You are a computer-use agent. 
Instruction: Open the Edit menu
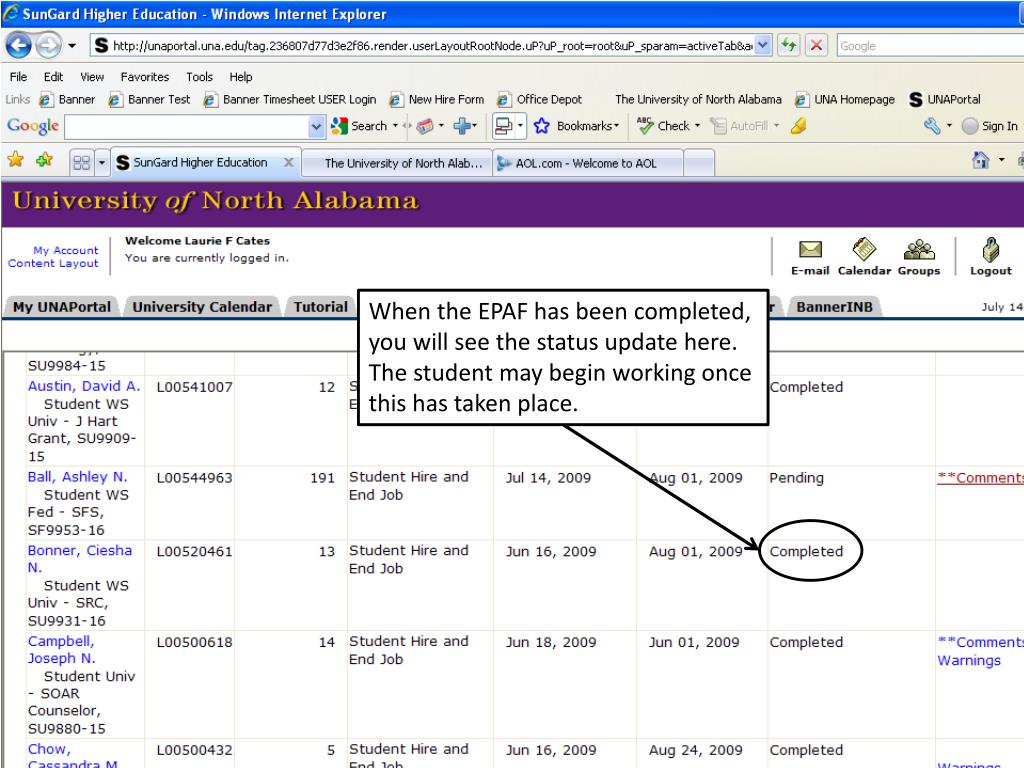53,77
